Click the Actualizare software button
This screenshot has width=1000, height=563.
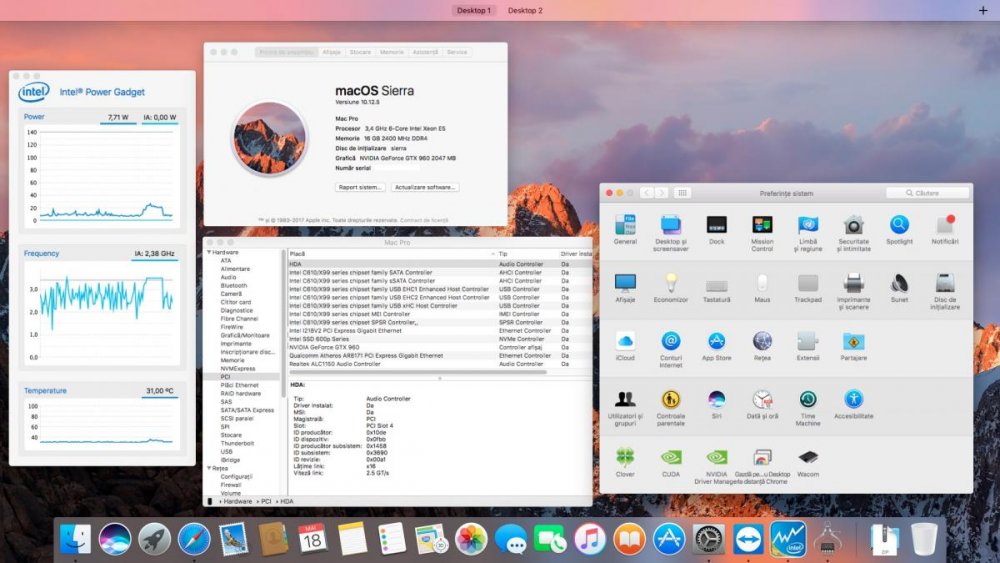[425, 187]
